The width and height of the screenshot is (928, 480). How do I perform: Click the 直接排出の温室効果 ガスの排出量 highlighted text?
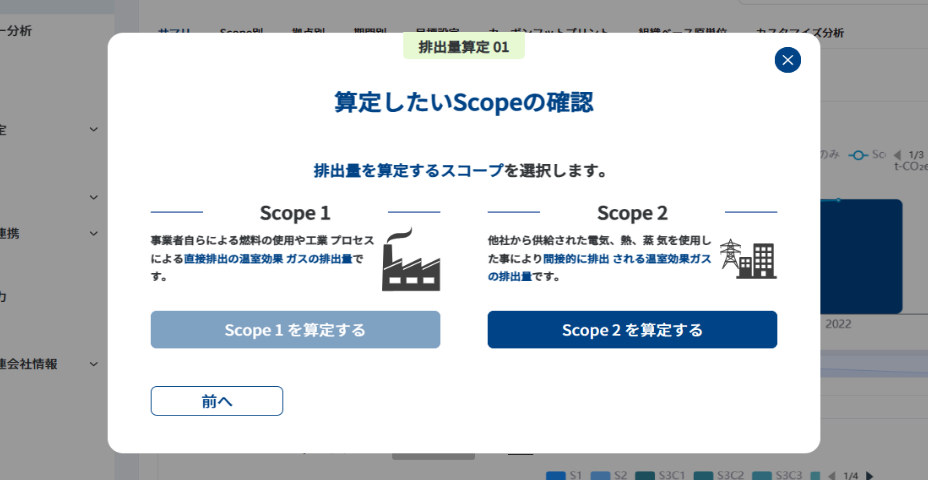pos(268,259)
